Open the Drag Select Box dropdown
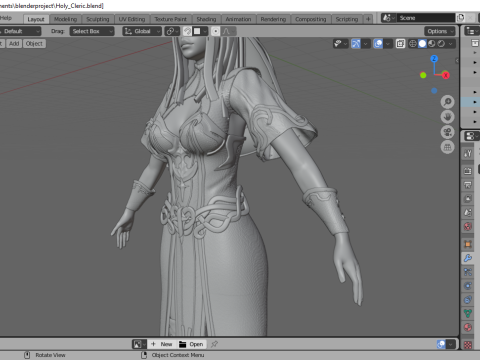Screen dimensions: 480x360 pos(92,31)
